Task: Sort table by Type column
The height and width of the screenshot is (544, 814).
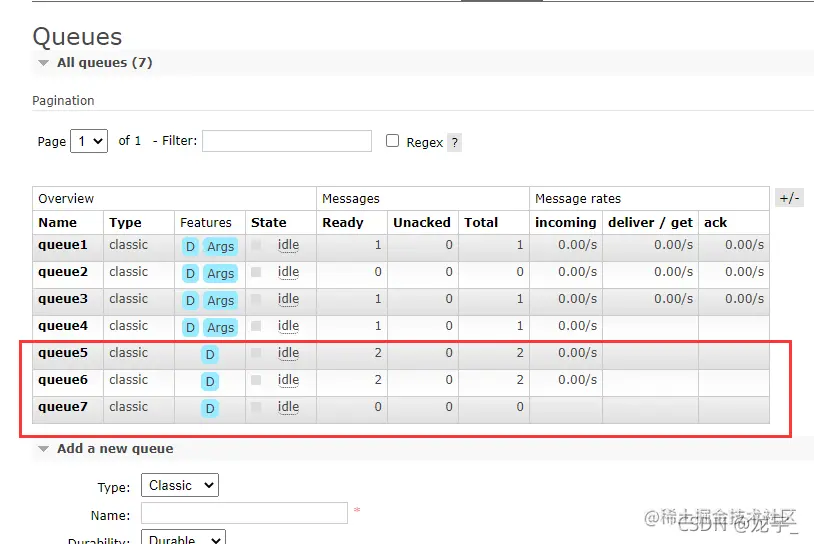Action: [125, 222]
